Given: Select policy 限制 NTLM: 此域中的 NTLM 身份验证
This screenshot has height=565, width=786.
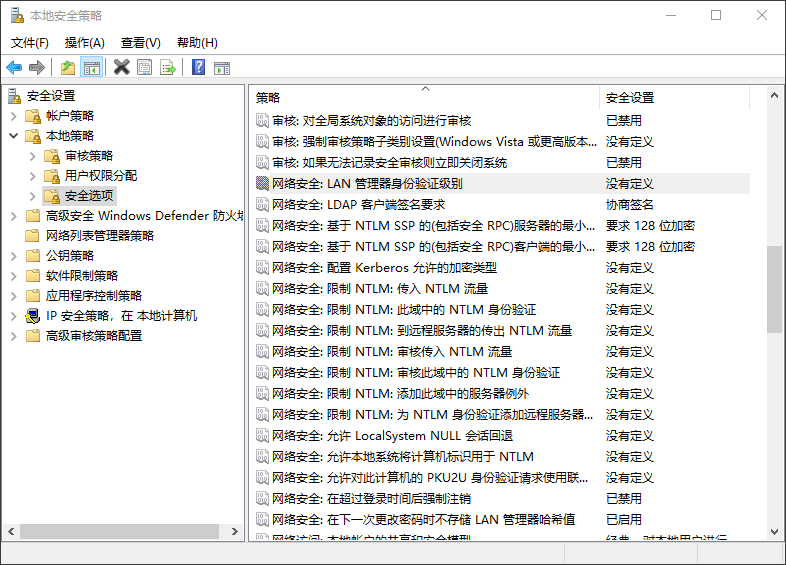Looking at the screenshot, I should coord(404,310).
